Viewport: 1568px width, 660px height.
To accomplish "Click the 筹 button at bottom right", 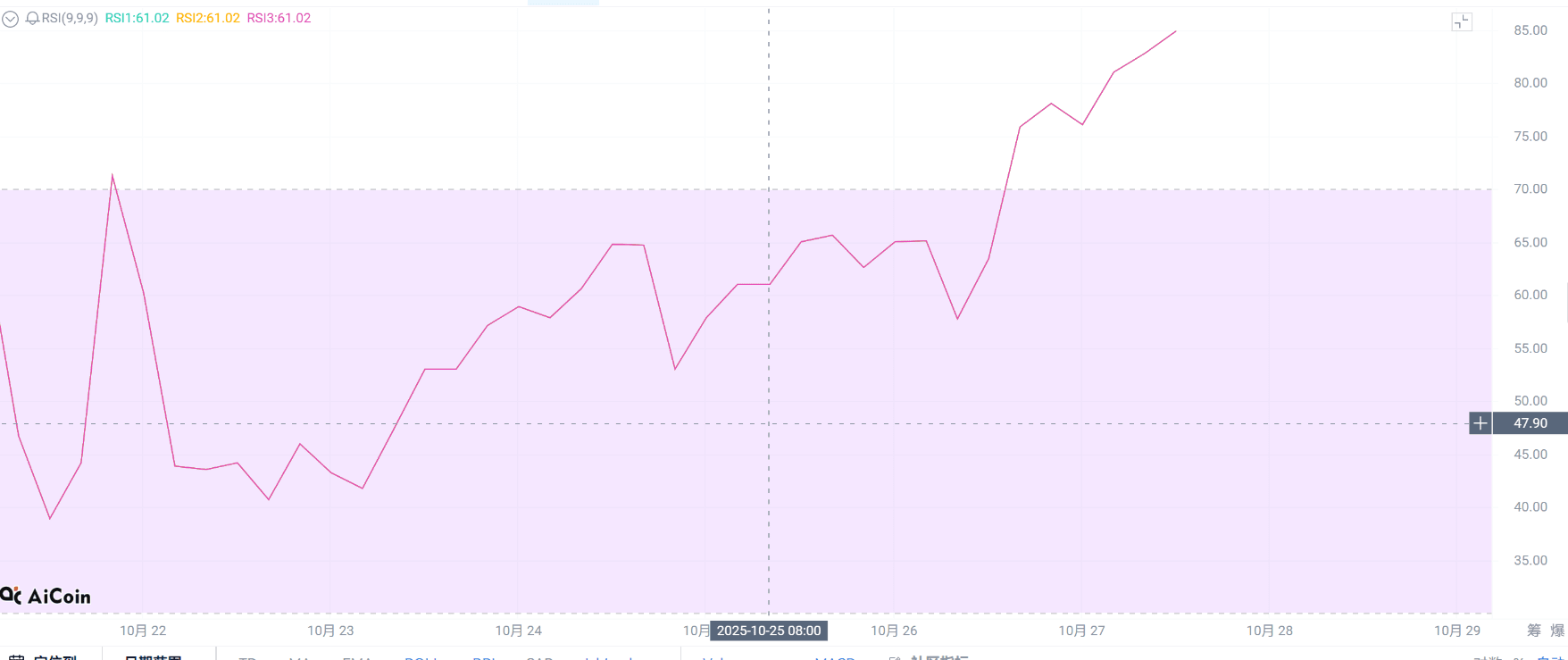I will click(1534, 631).
